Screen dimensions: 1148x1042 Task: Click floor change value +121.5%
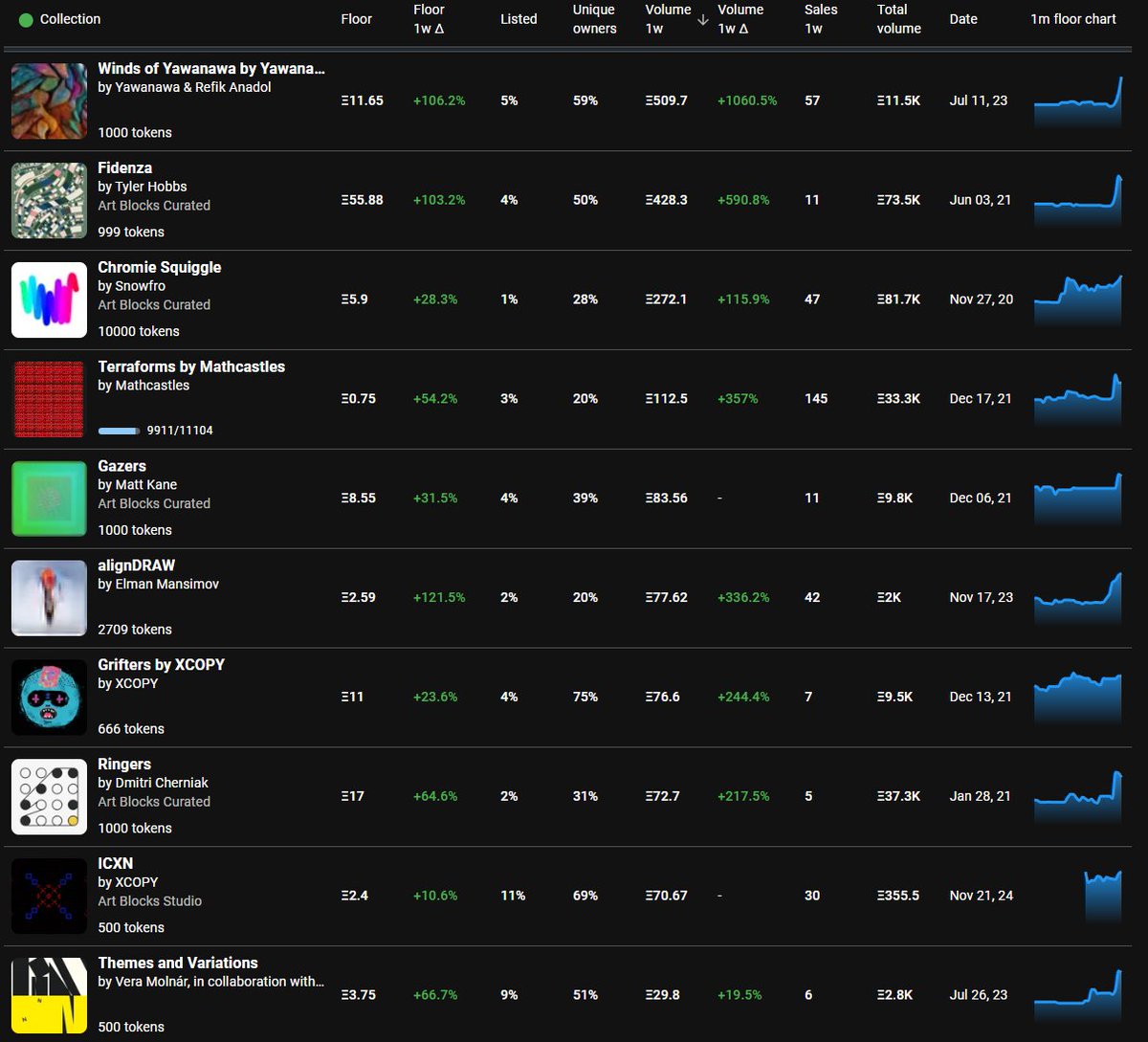pyautogui.click(x=439, y=598)
